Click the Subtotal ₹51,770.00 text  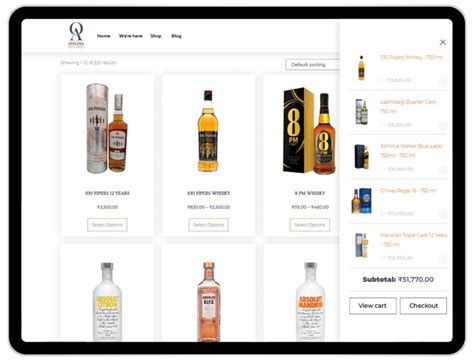398,279
